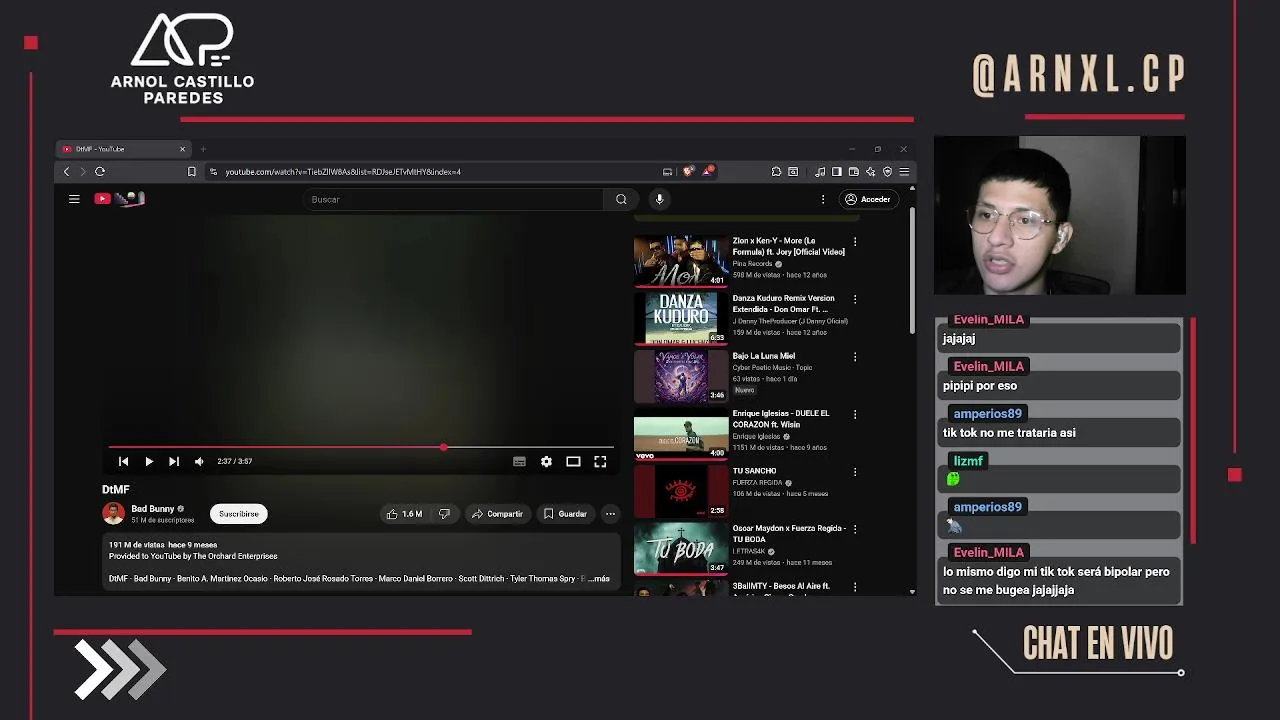Image resolution: width=1280 pixels, height=720 pixels.
Task: Open the Bad Bunny channel name link
Action: pos(153,509)
